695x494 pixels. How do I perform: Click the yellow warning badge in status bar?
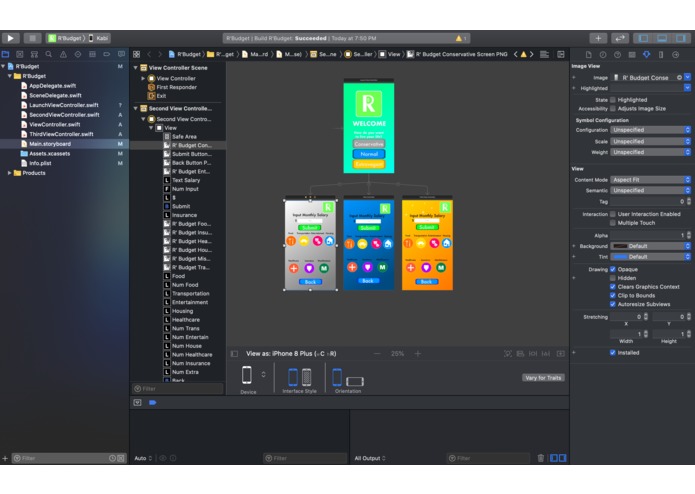(x=461, y=38)
